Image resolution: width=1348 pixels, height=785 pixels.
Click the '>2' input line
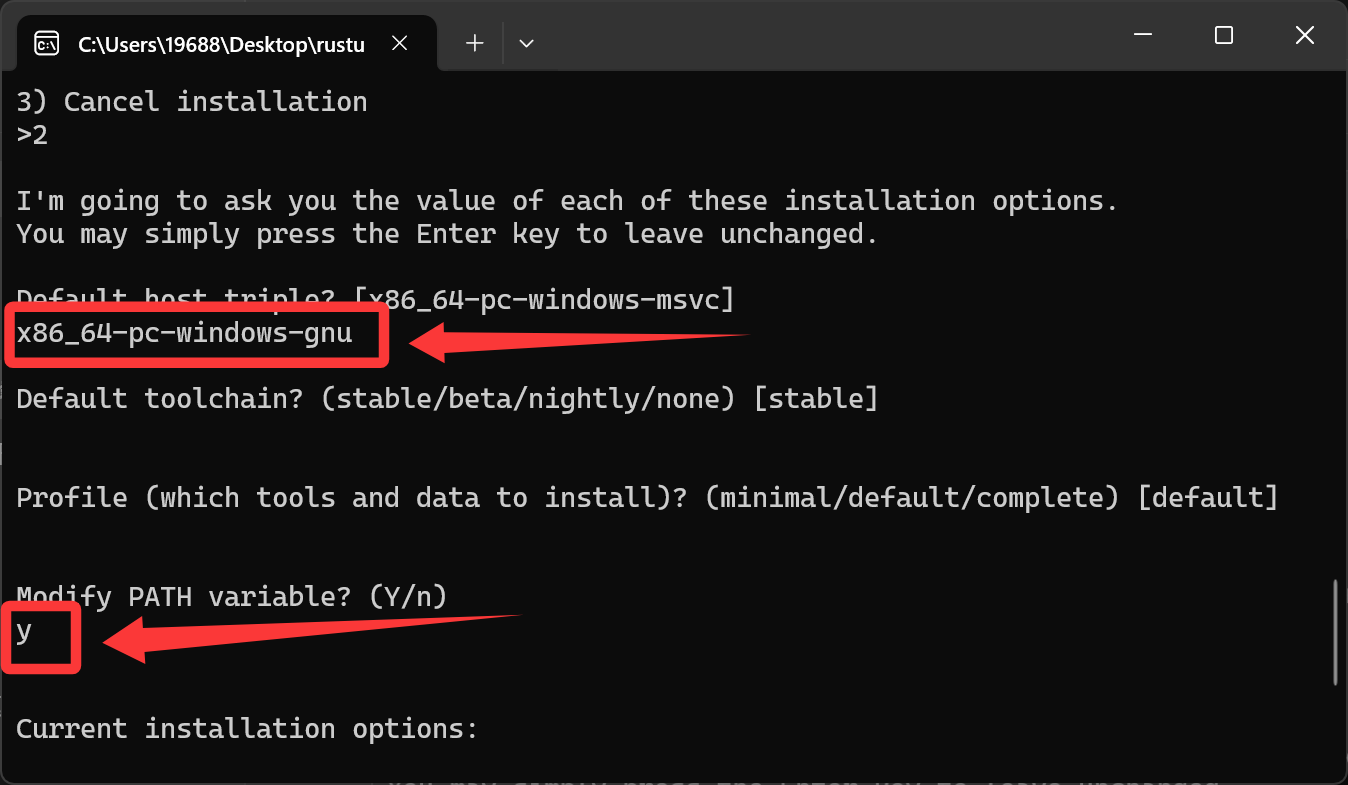click(32, 135)
